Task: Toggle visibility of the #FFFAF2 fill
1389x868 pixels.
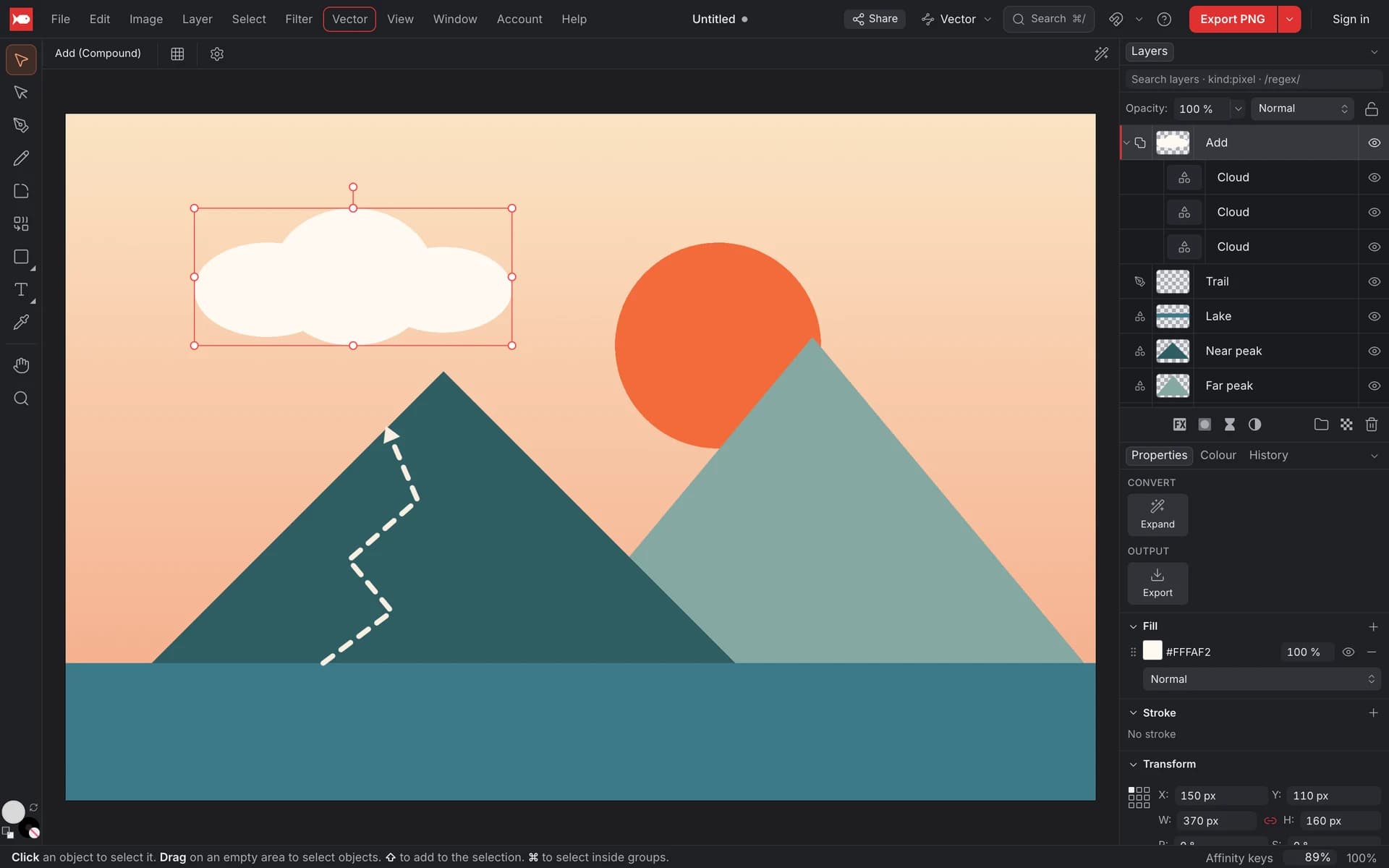Action: [x=1348, y=652]
